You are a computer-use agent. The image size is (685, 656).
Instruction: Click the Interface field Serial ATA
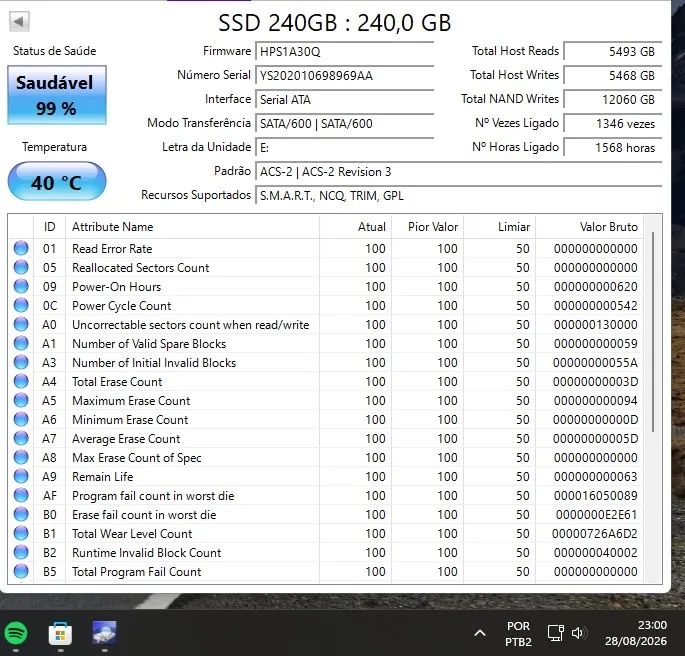344,100
